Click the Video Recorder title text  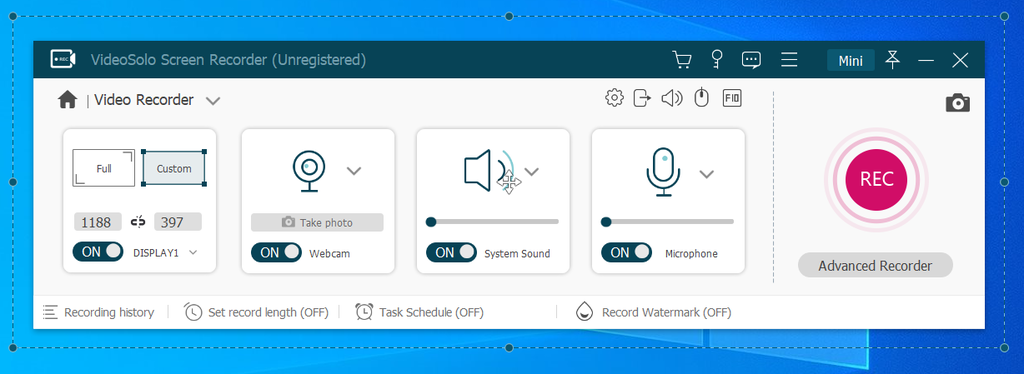point(144,100)
